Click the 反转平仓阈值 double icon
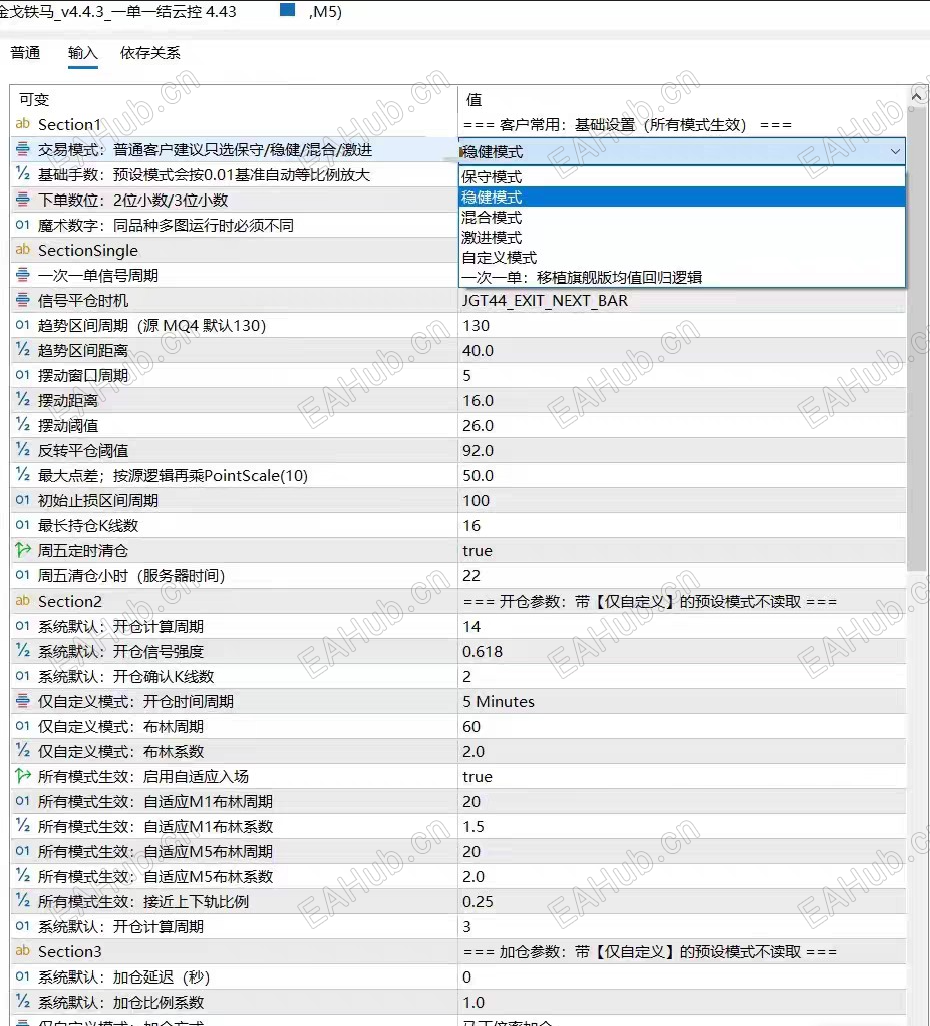930x1026 pixels. point(23,450)
